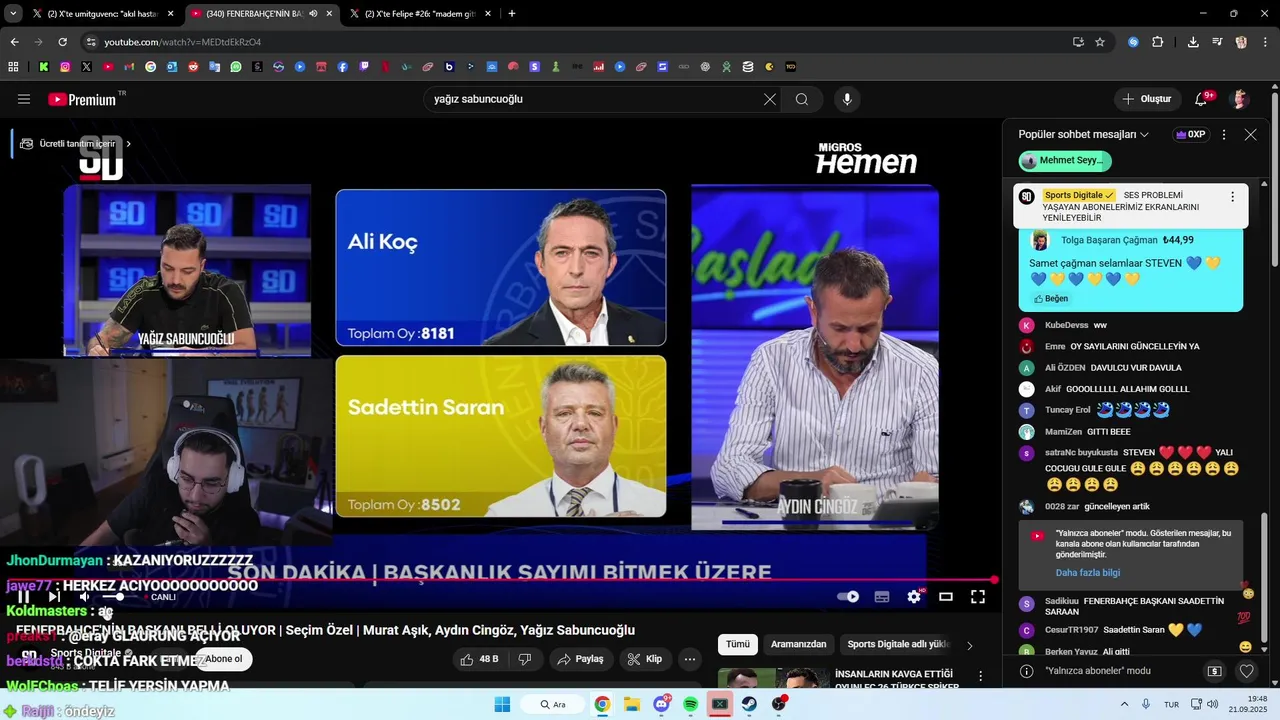Open the YouTube hamburger guide menu
The width and height of the screenshot is (1280, 720).
coord(24,99)
